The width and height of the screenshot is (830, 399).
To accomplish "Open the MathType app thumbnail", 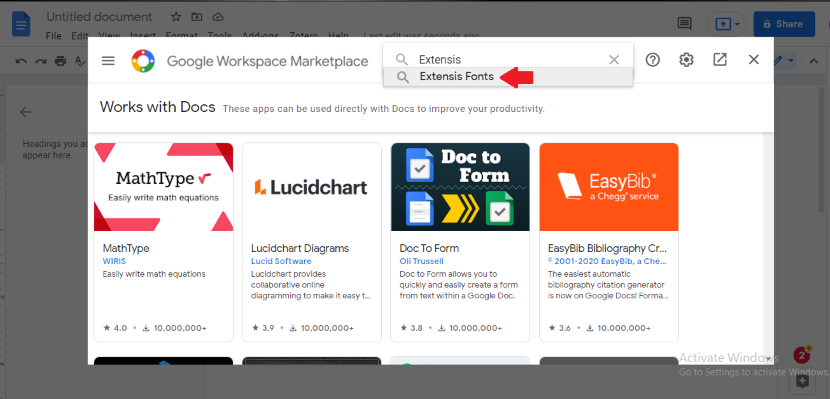I will click(164, 187).
